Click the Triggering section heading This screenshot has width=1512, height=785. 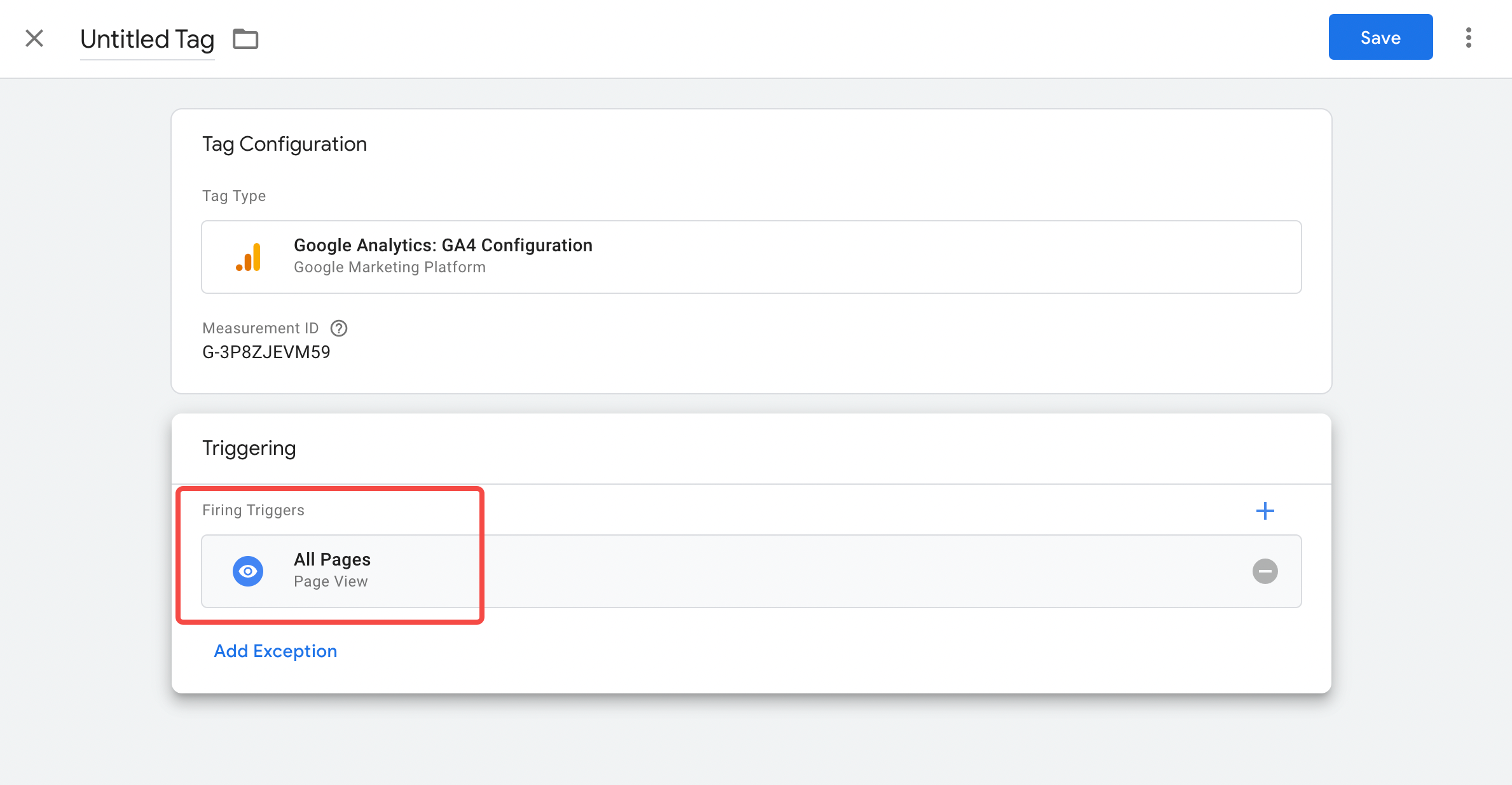(x=249, y=448)
